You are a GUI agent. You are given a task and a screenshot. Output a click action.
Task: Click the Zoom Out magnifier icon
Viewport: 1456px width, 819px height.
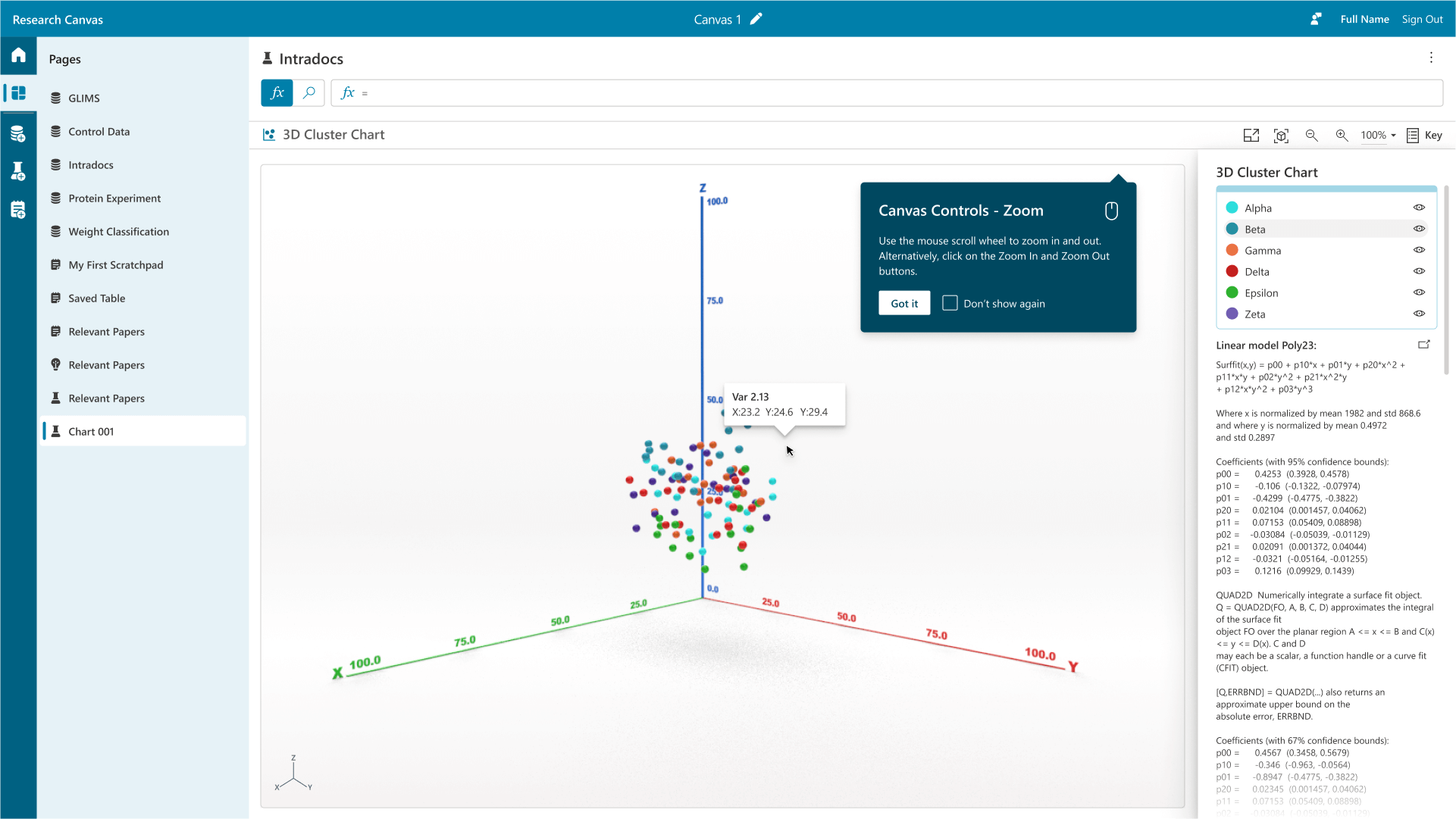coord(1311,136)
